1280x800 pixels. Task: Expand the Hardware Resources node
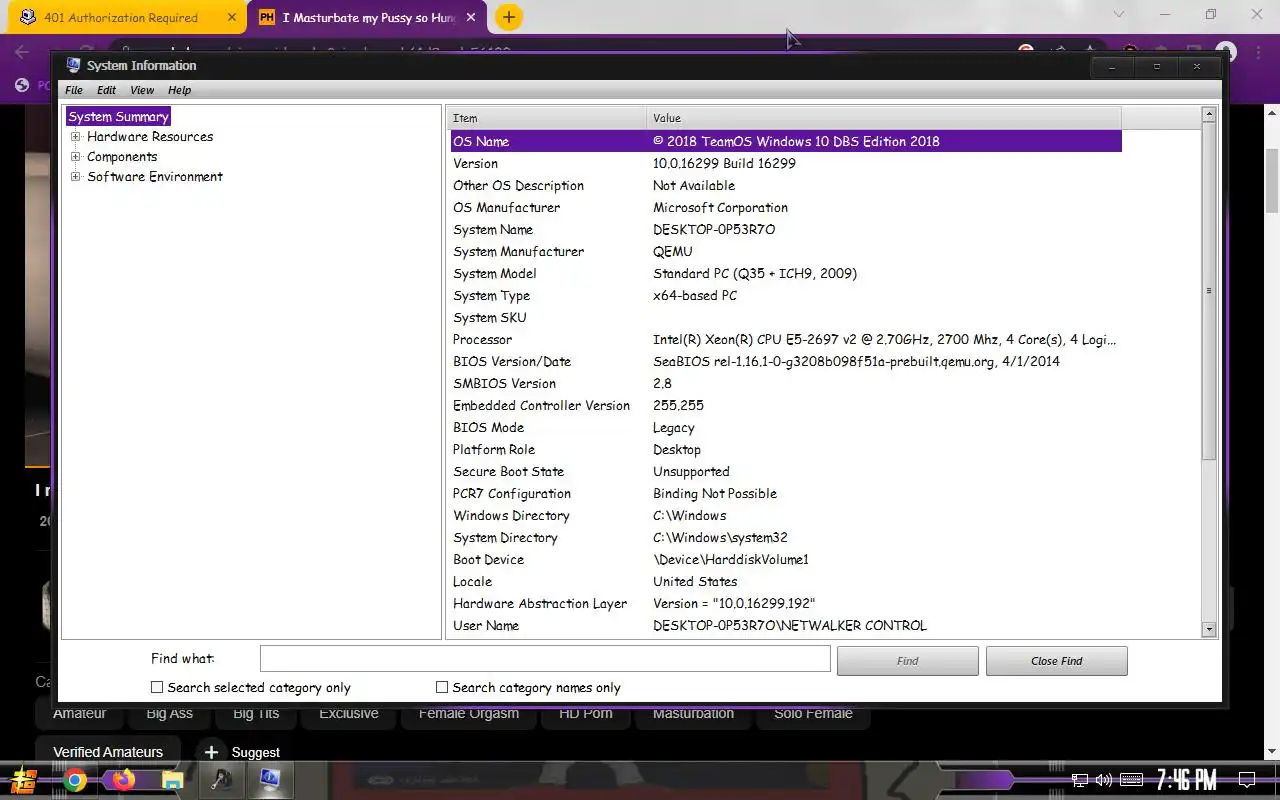point(75,137)
